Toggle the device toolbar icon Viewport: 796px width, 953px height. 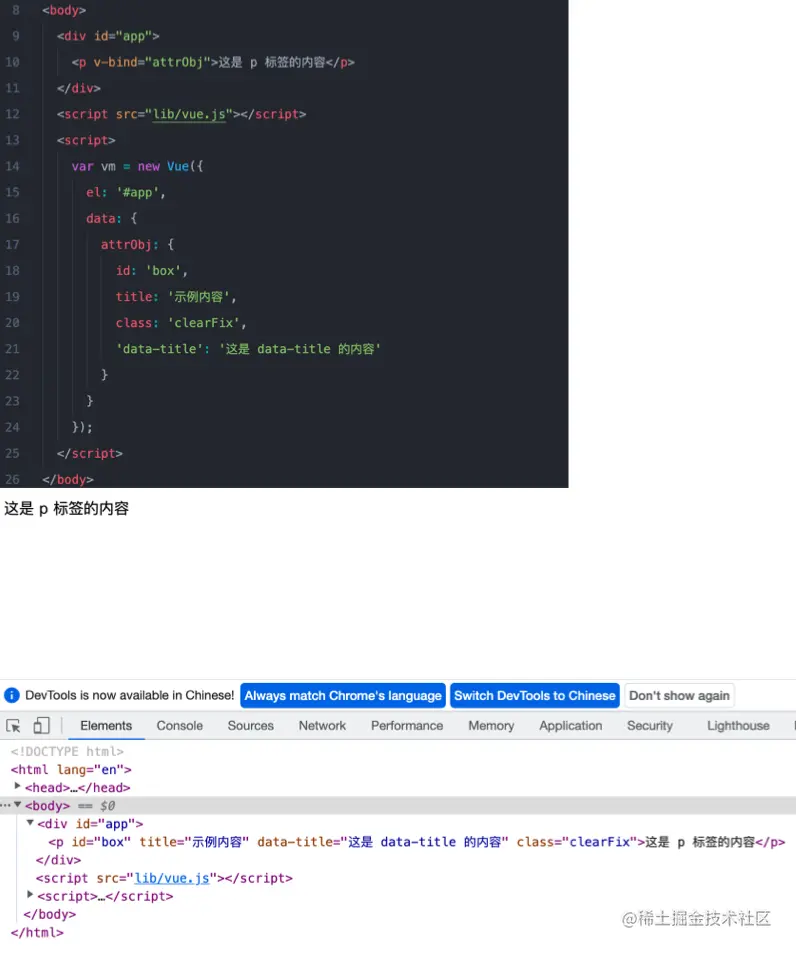(41, 726)
